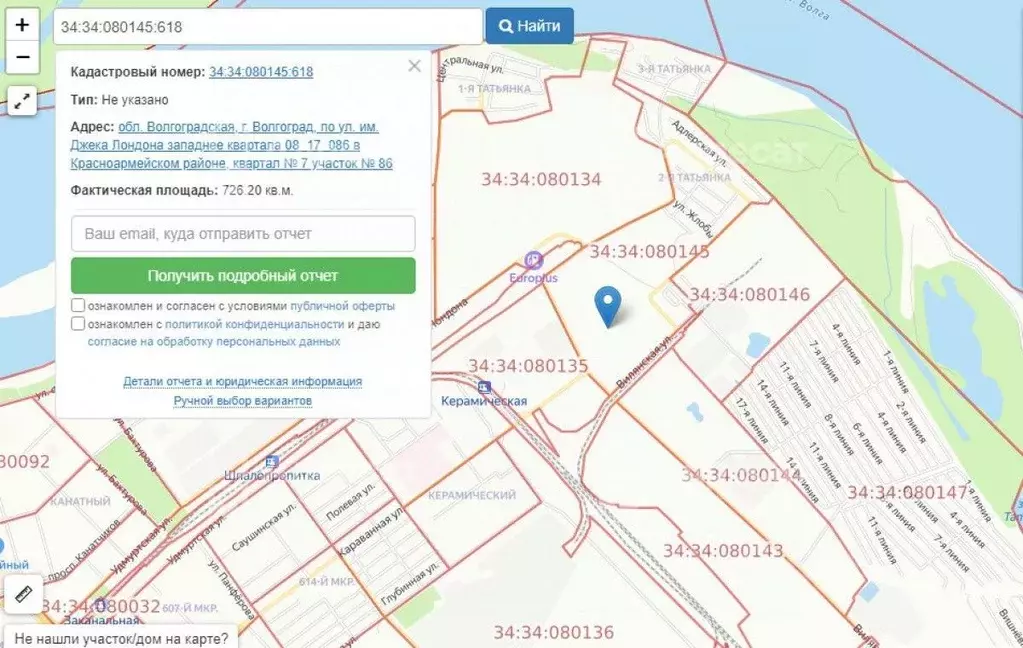Click the blue location marker pin
Screen dimensions: 1023x648
click(607, 305)
